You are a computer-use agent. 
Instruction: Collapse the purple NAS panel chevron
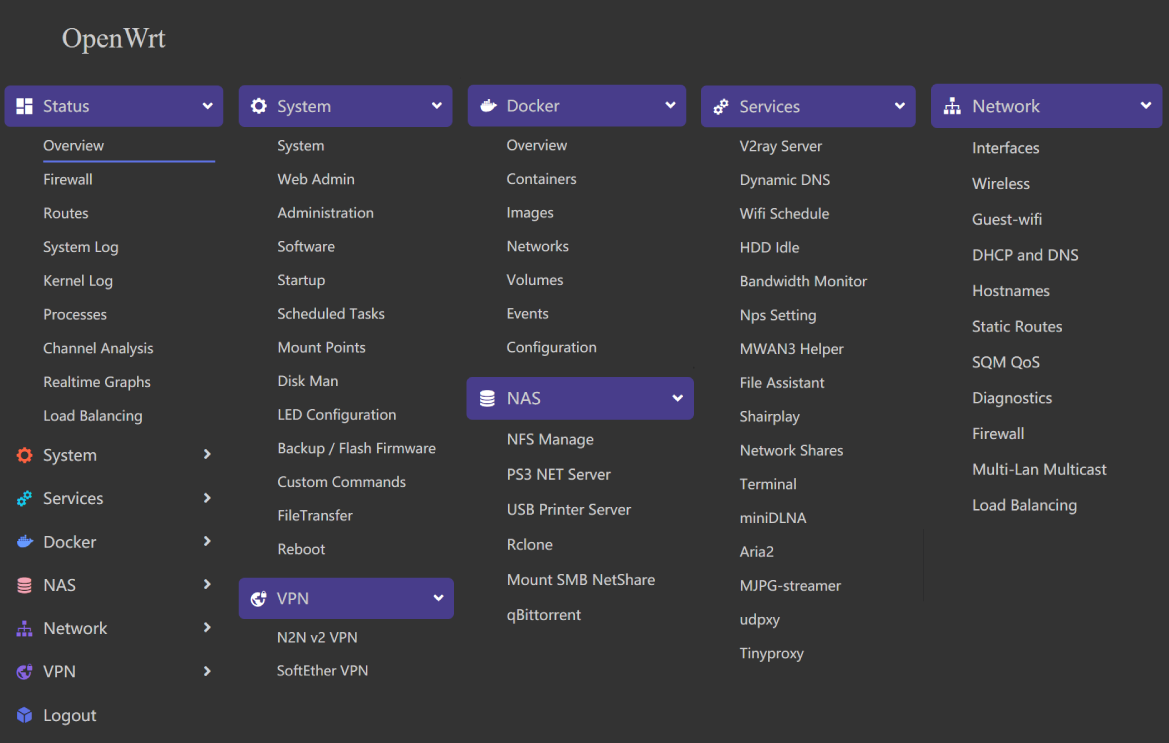[x=677, y=398]
